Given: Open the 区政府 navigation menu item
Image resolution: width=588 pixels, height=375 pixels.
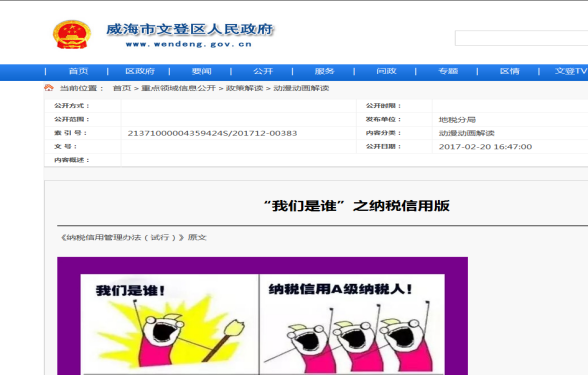Looking at the screenshot, I should pos(140,71).
